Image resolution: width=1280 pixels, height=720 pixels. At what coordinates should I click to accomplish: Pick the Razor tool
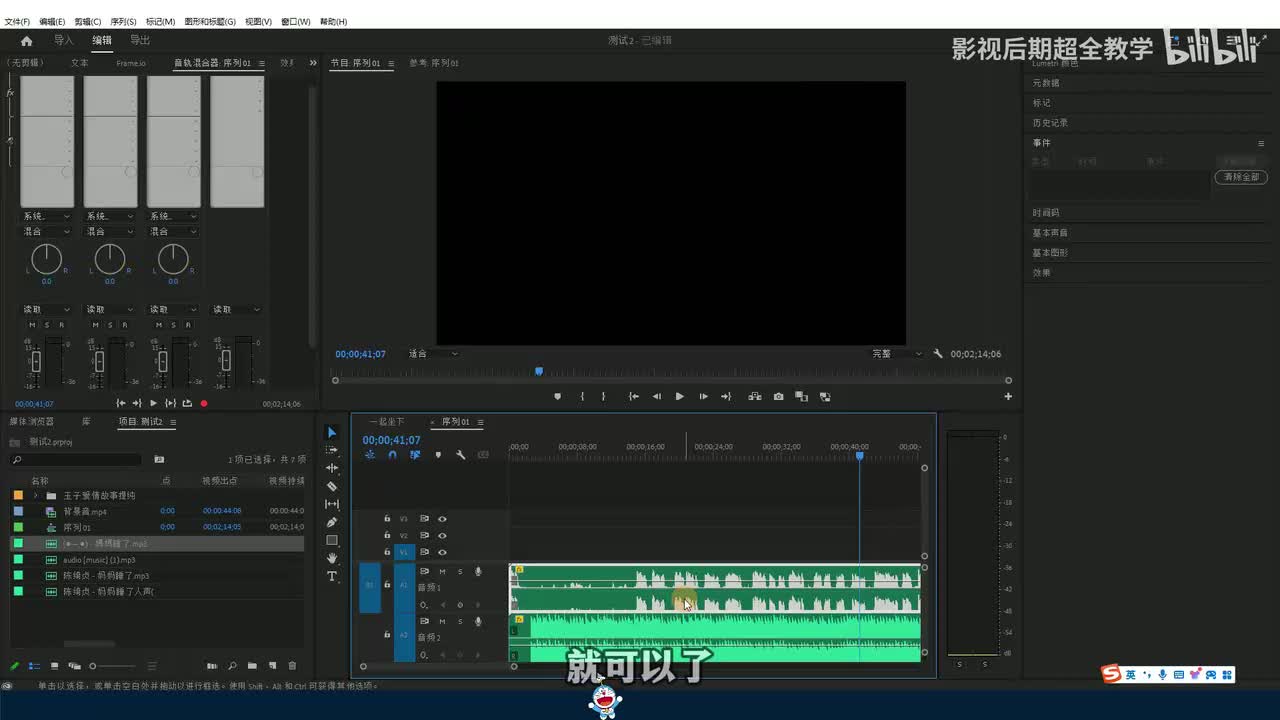[x=332, y=486]
